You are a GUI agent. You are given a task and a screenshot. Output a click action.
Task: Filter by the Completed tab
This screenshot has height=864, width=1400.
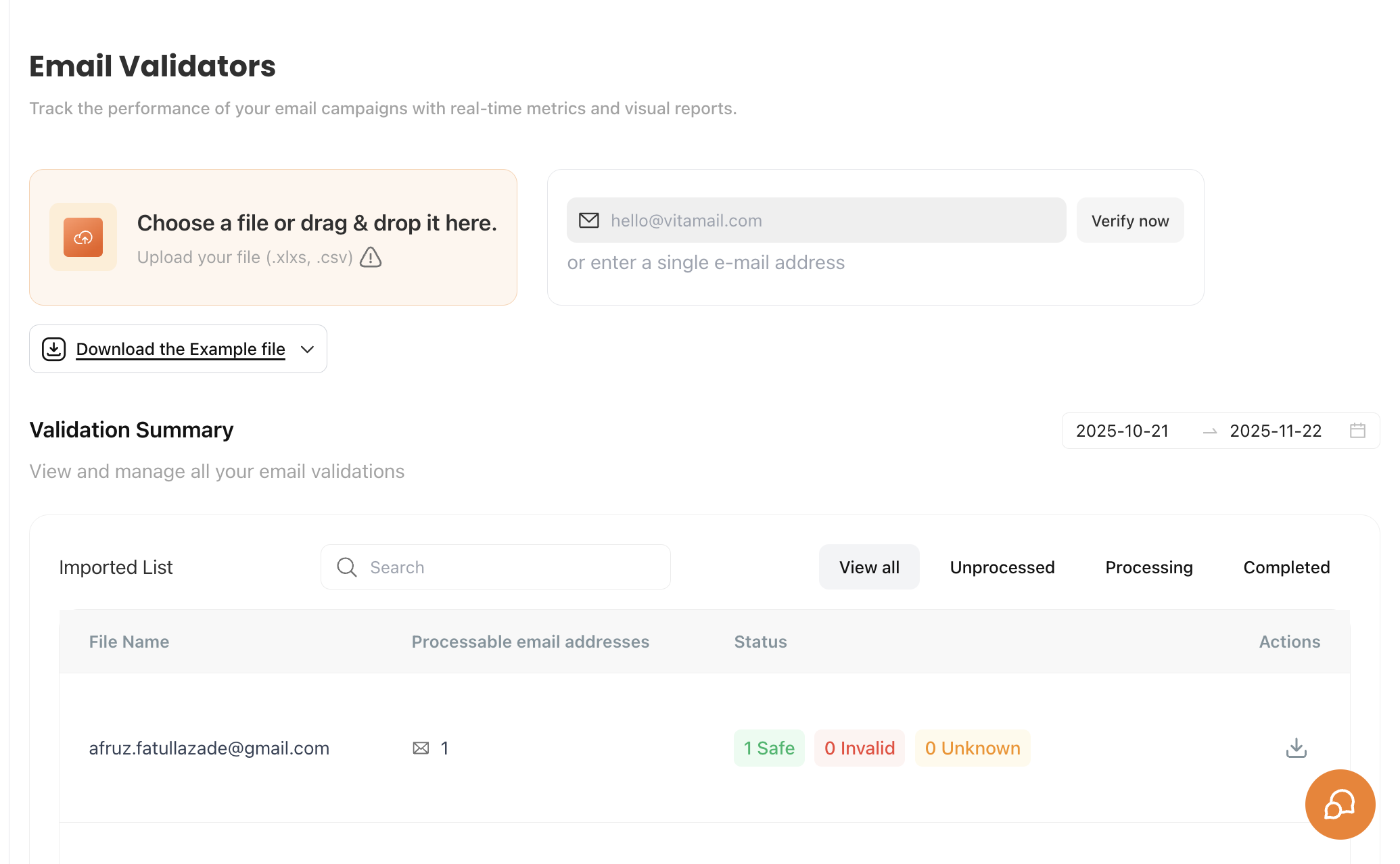[1286, 567]
